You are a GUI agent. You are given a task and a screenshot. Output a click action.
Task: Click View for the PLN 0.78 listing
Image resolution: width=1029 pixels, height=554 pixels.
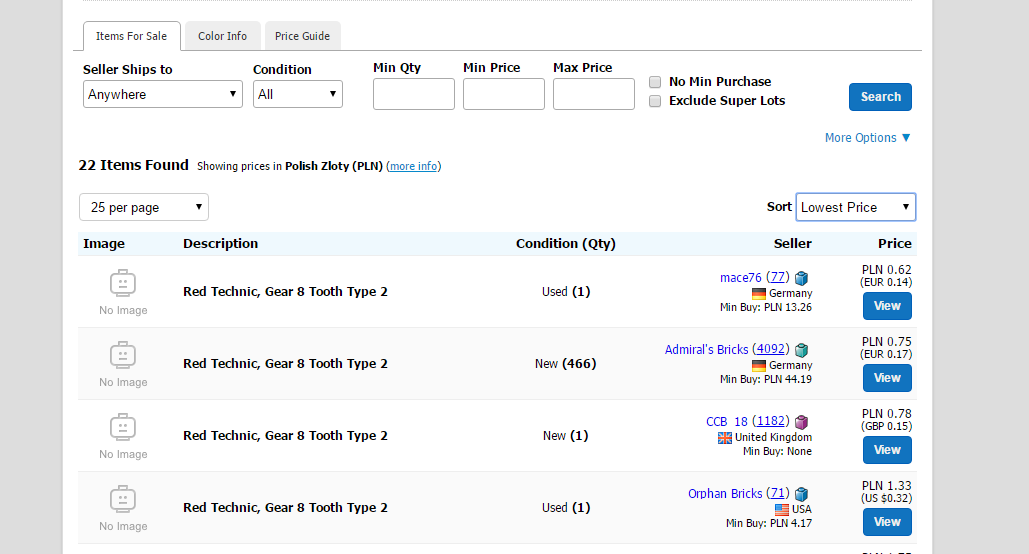click(x=887, y=450)
